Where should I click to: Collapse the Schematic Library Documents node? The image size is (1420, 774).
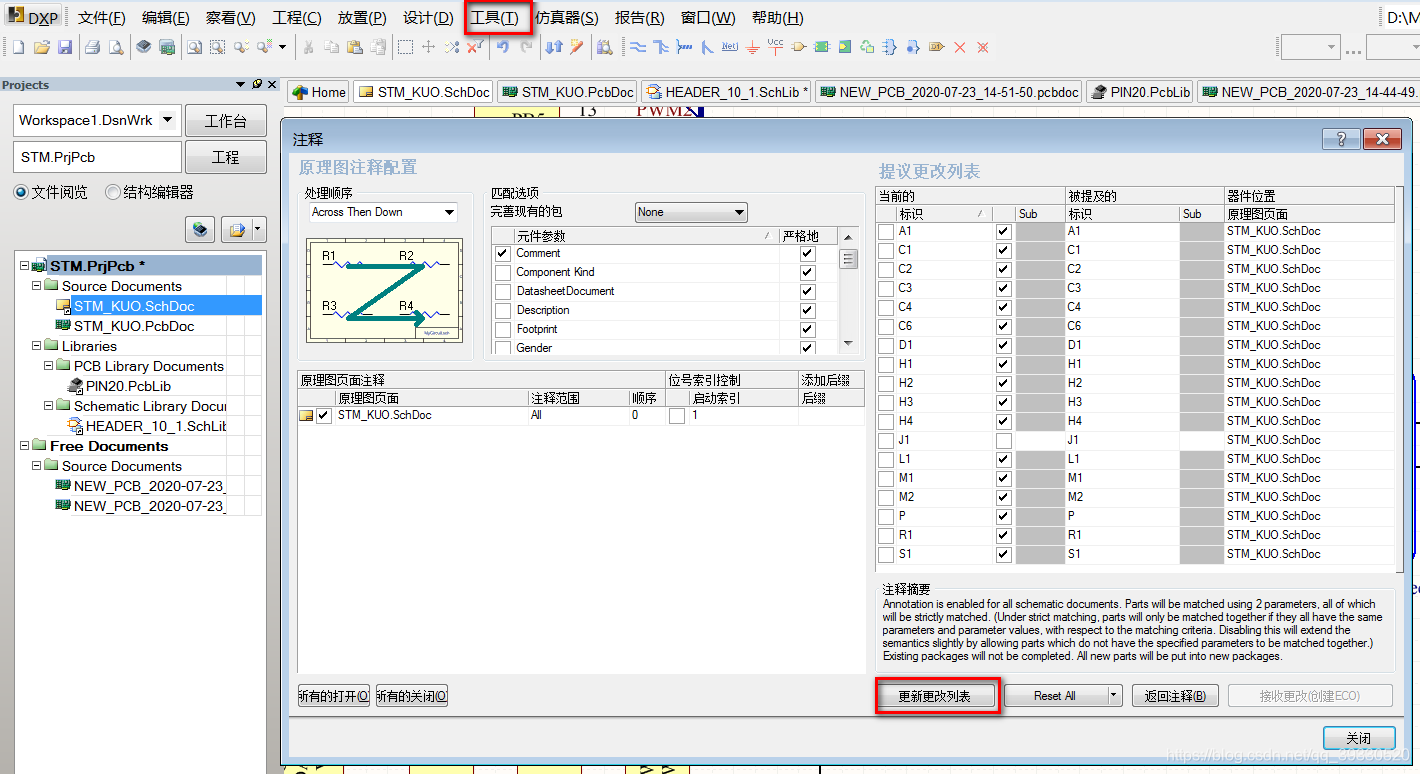pyautogui.click(x=48, y=406)
